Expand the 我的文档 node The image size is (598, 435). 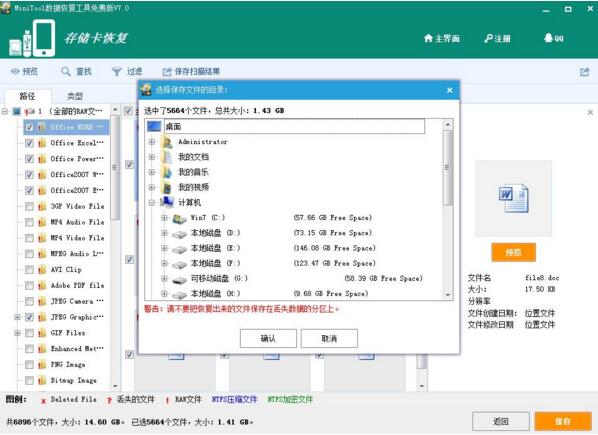click(x=152, y=157)
